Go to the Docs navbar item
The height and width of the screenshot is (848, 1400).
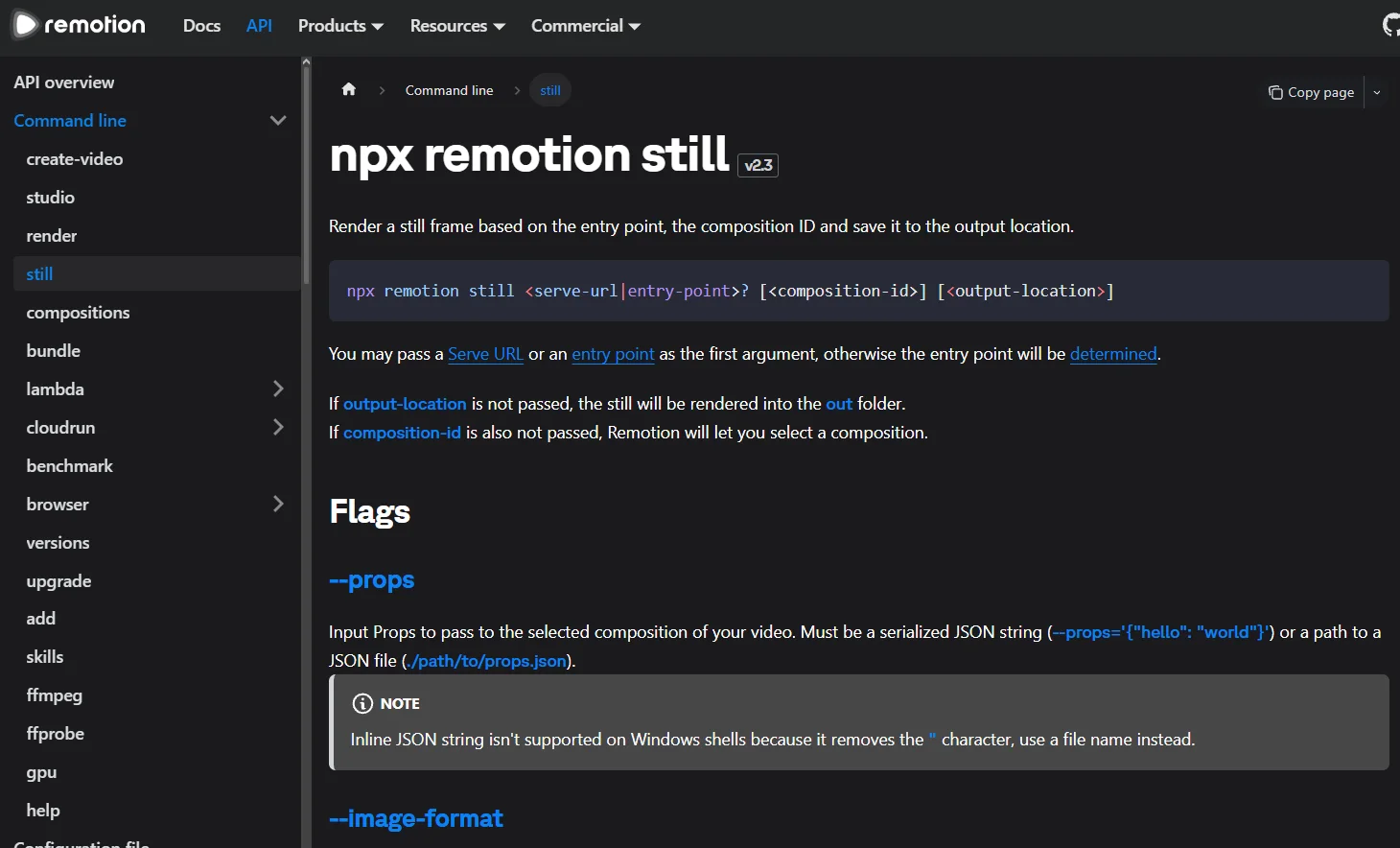click(201, 26)
